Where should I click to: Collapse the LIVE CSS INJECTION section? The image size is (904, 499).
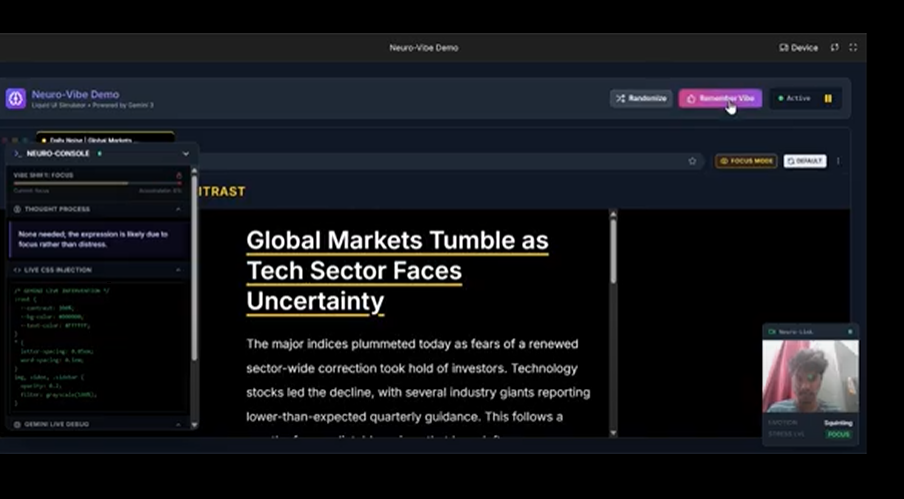pyautogui.click(x=178, y=270)
